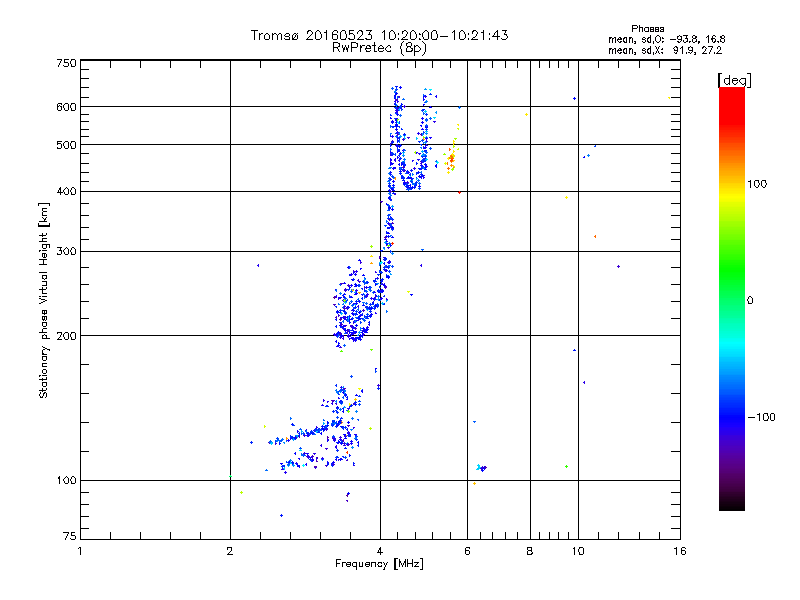Click the 'mean, sd,X: 91.9, 27.2' statistics line
Viewport: 800px width, 600px height.
point(665,51)
